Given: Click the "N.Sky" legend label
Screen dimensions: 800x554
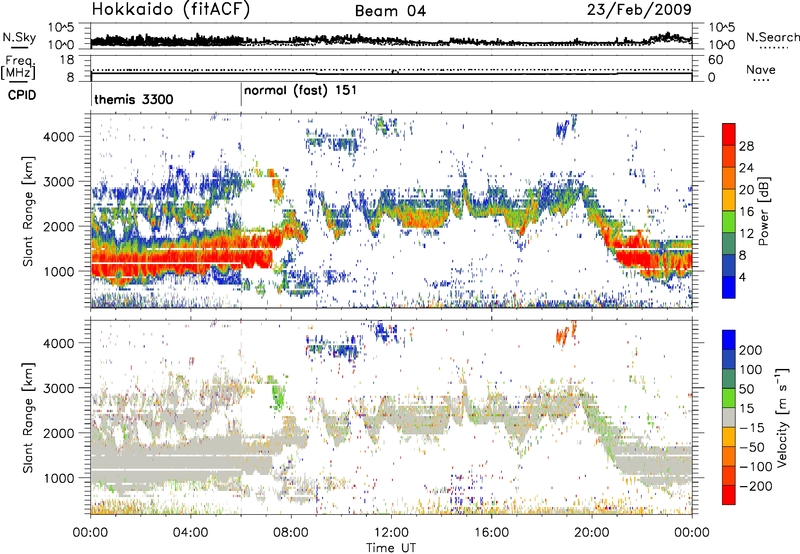Looking at the screenshot, I should pos(19,37).
